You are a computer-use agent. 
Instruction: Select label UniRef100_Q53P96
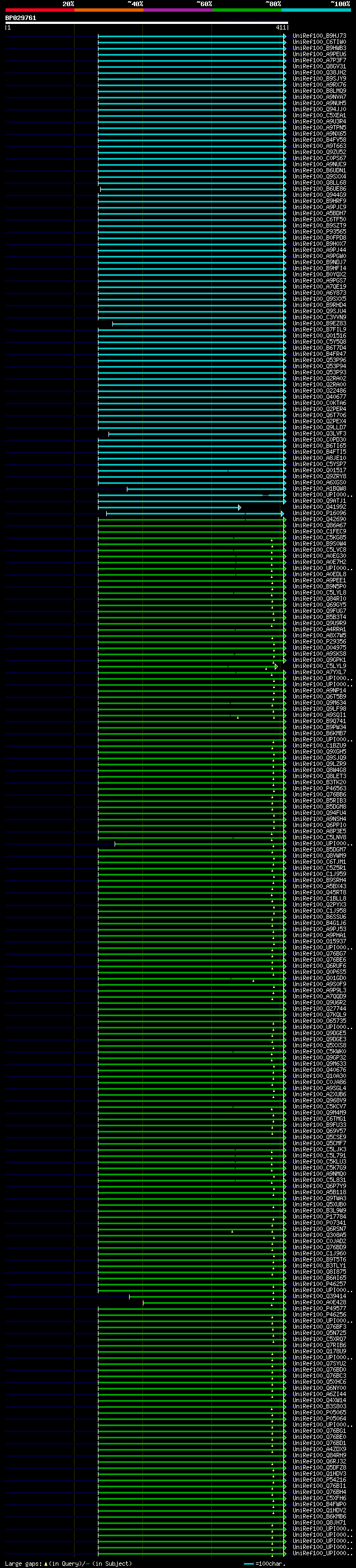(x=319, y=360)
